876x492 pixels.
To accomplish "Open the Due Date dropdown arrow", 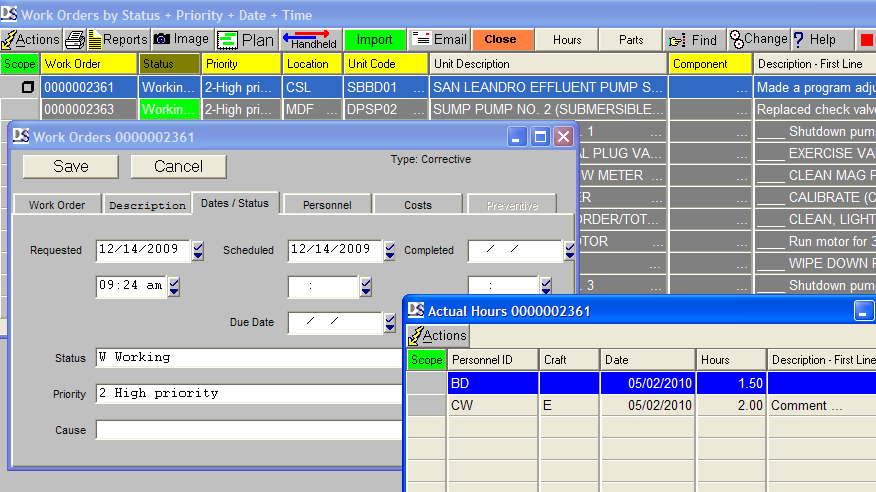I will [x=390, y=322].
